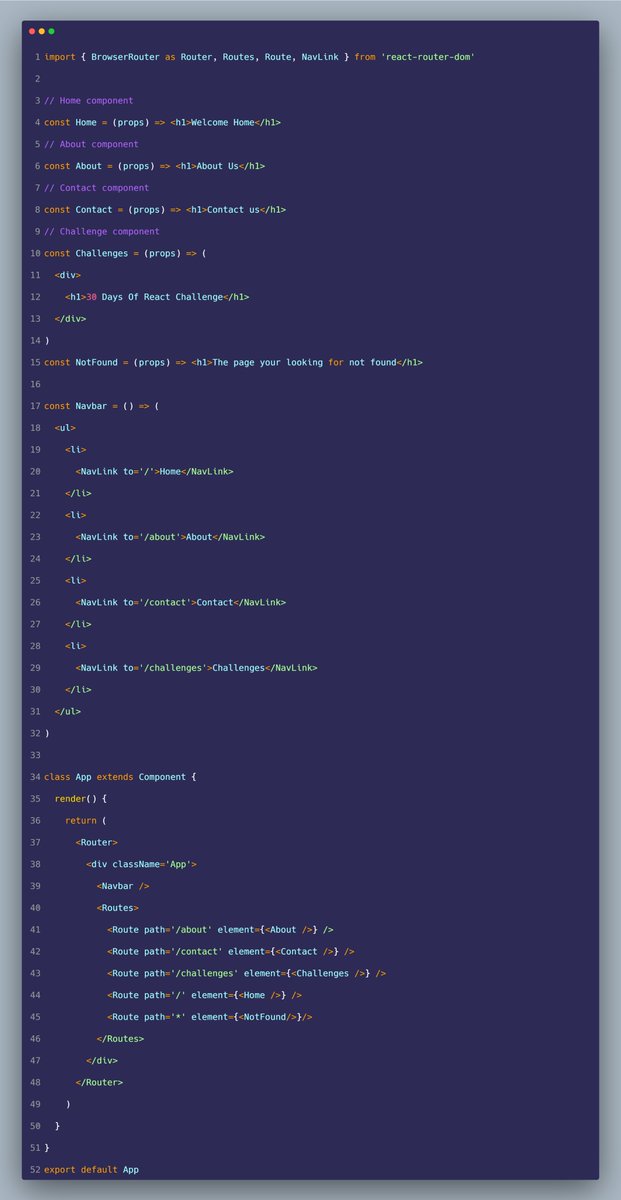Click line number 2 in the gutter

point(37,78)
